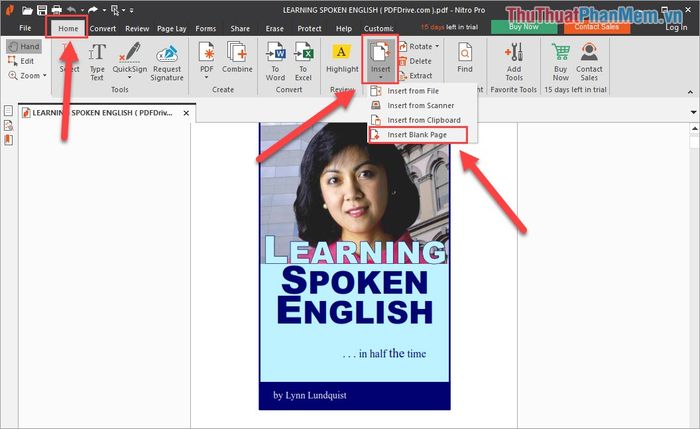Switch to the Help ribbon tab
Viewport: 700px width, 429px height.
pos(344,29)
